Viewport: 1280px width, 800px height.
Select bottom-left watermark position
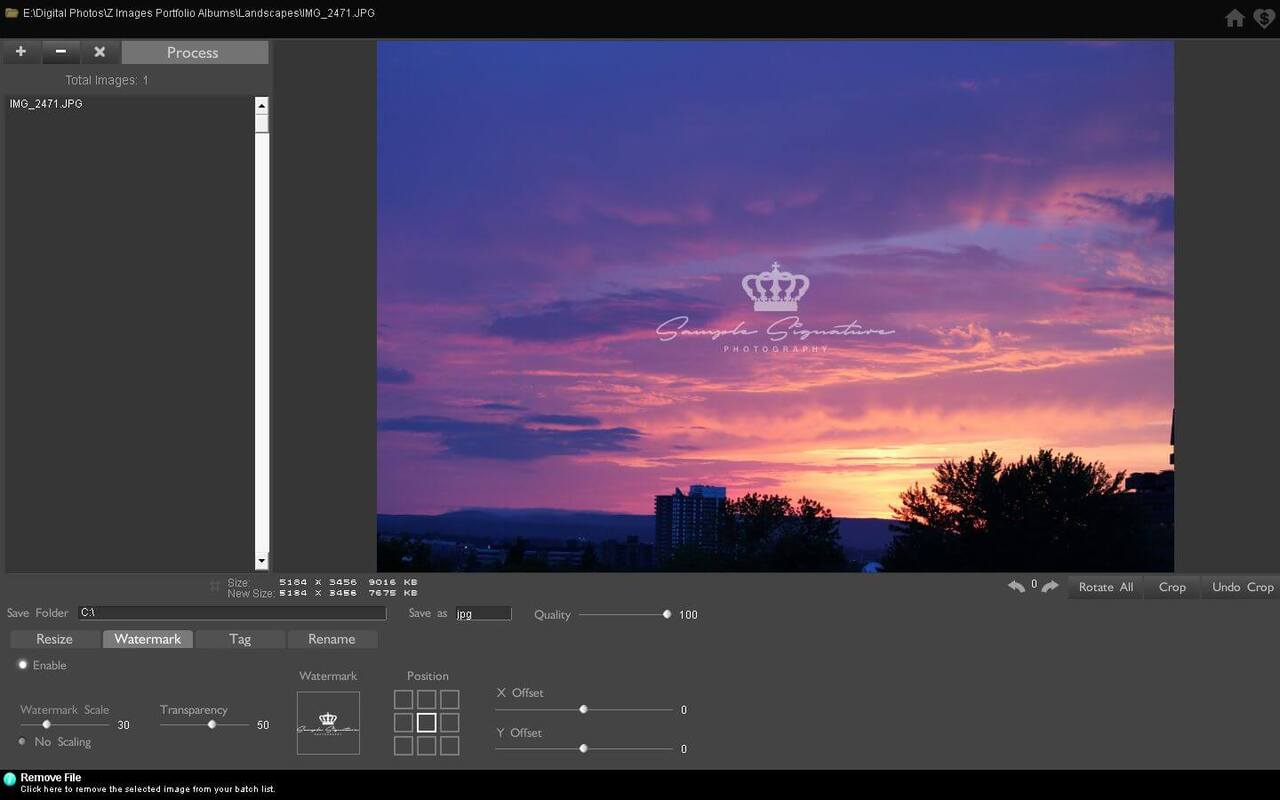(403, 746)
